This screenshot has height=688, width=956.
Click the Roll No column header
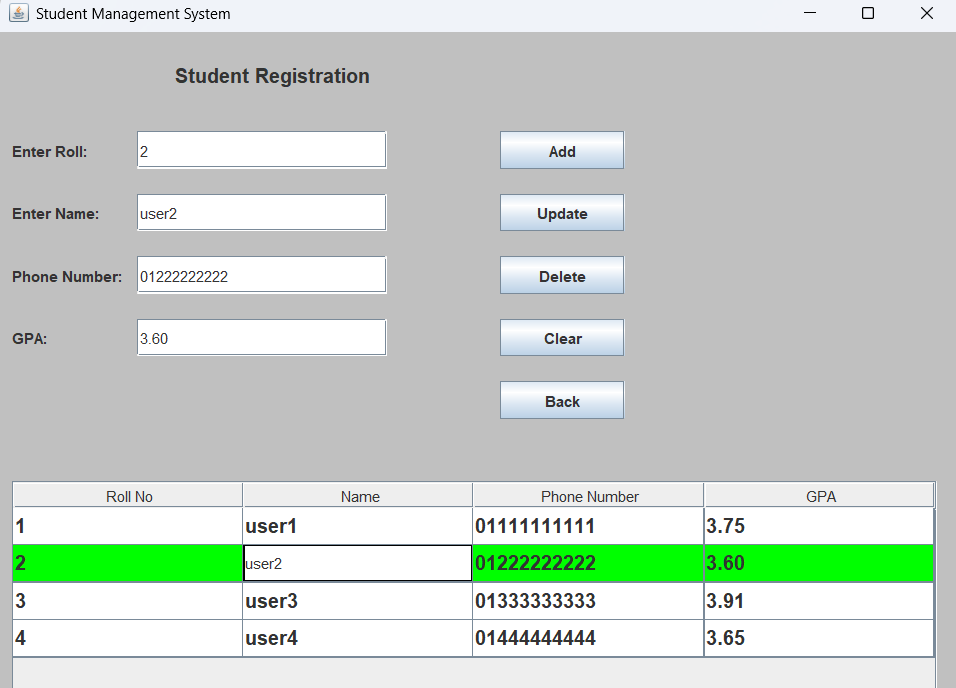[x=126, y=494]
